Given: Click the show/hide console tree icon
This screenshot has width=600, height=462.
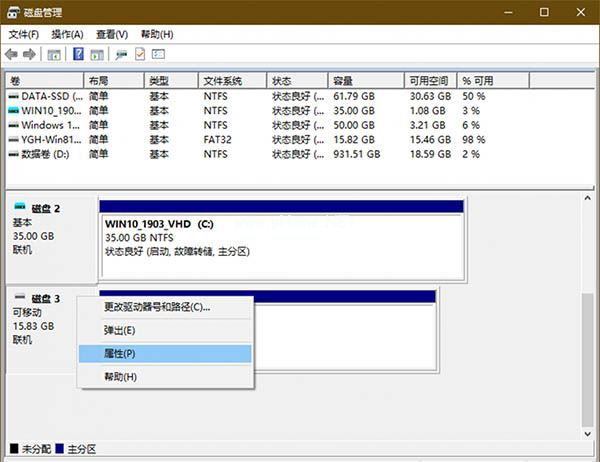Looking at the screenshot, I should [x=54, y=55].
